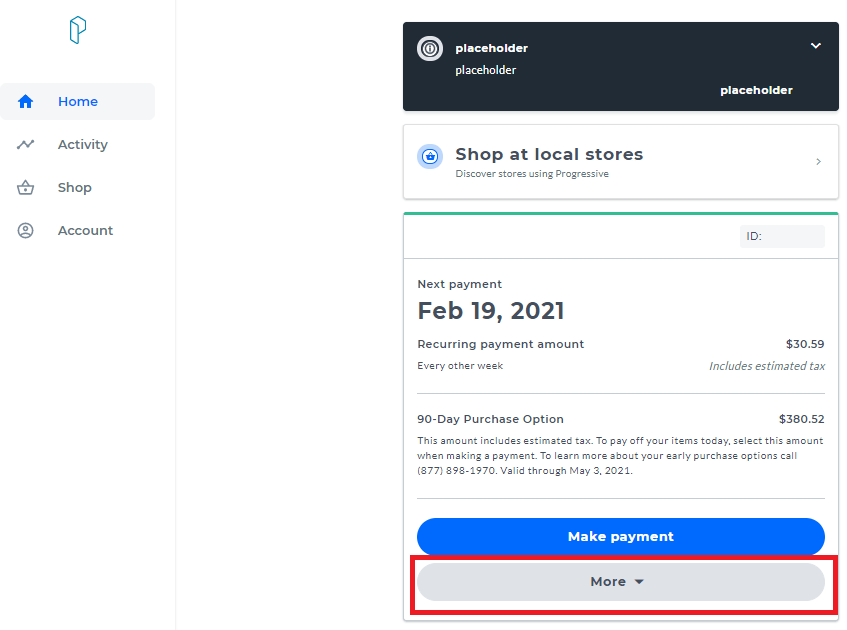Viewport: 847px width, 630px height.
Task: Click the Home house icon
Action: point(26,102)
